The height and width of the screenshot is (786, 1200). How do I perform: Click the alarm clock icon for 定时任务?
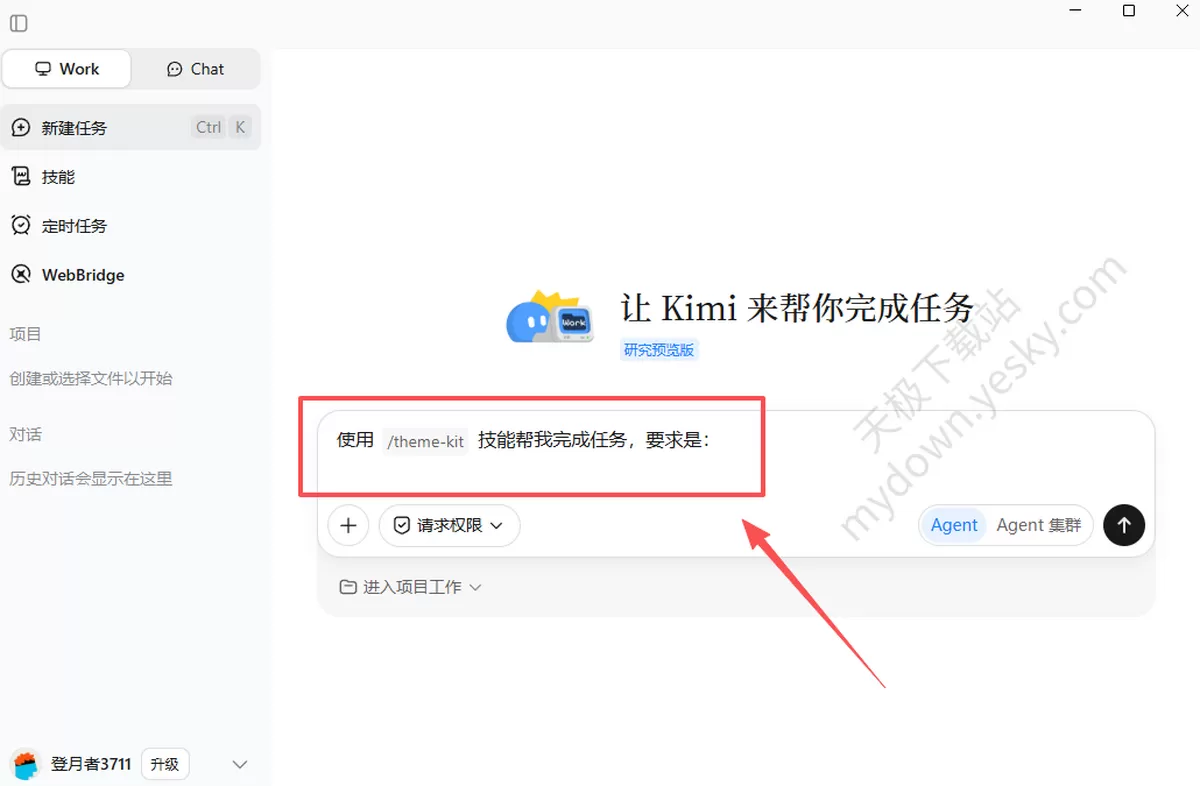(x=21, y=226)
